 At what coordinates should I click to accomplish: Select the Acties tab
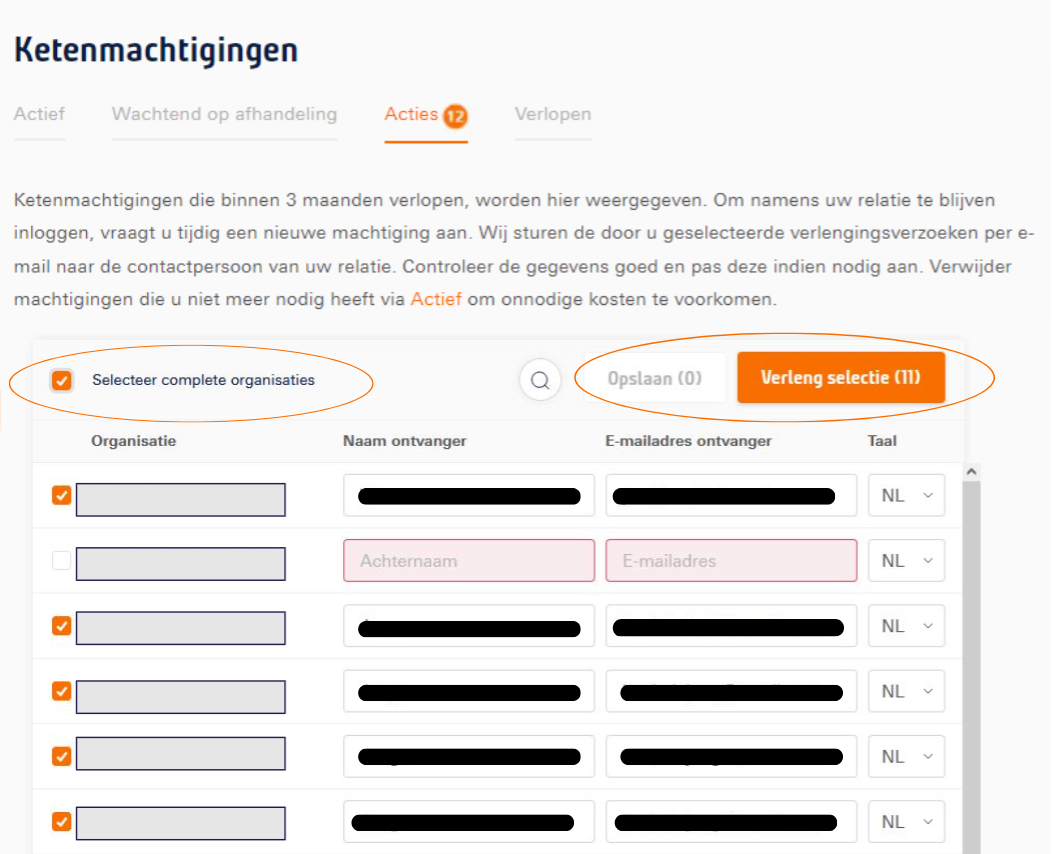tap(426, 115)
